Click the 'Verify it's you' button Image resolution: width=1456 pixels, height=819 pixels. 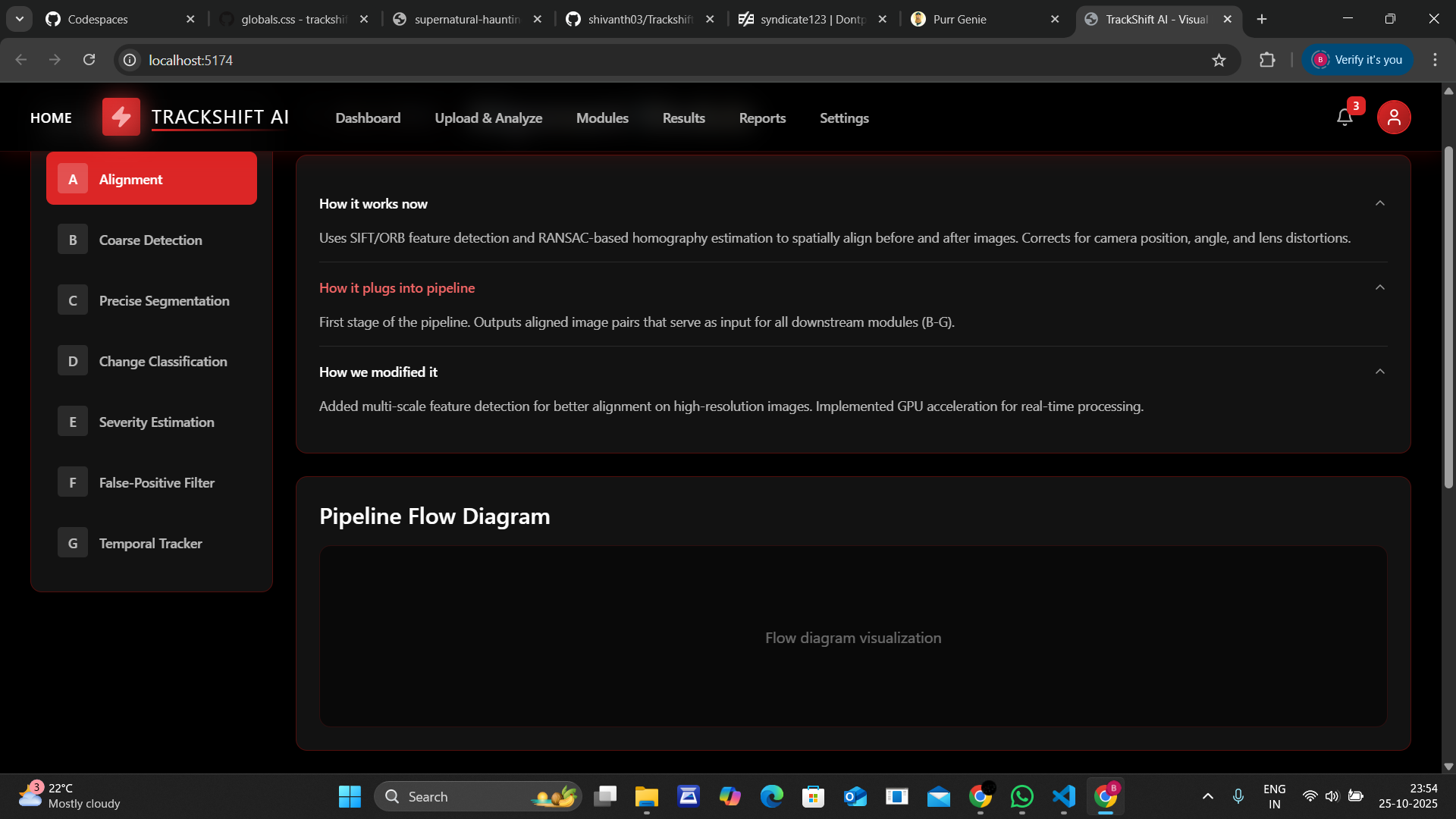1357,60
